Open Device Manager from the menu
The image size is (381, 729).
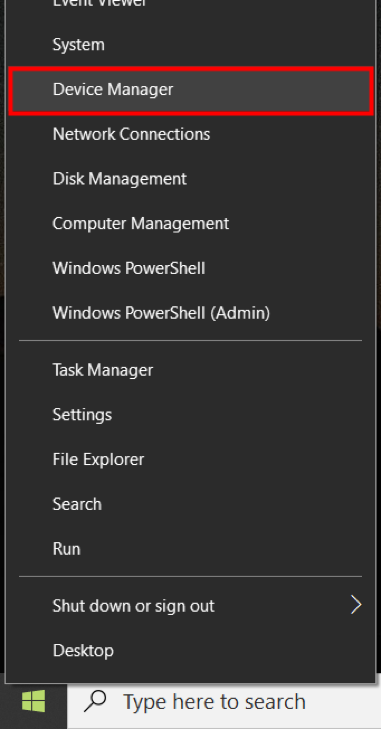pos(191,89)
